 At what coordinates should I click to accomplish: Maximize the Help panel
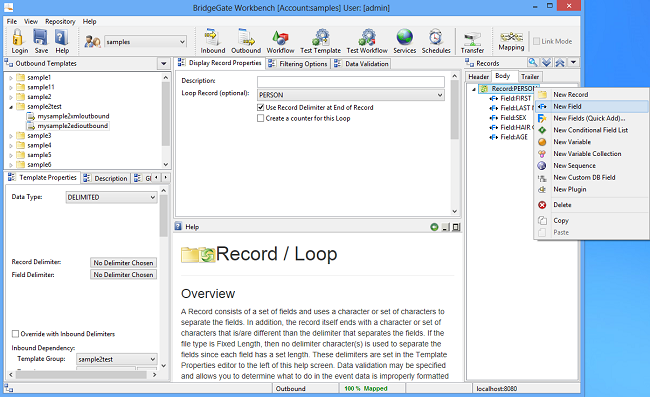[x=456, y=227]
